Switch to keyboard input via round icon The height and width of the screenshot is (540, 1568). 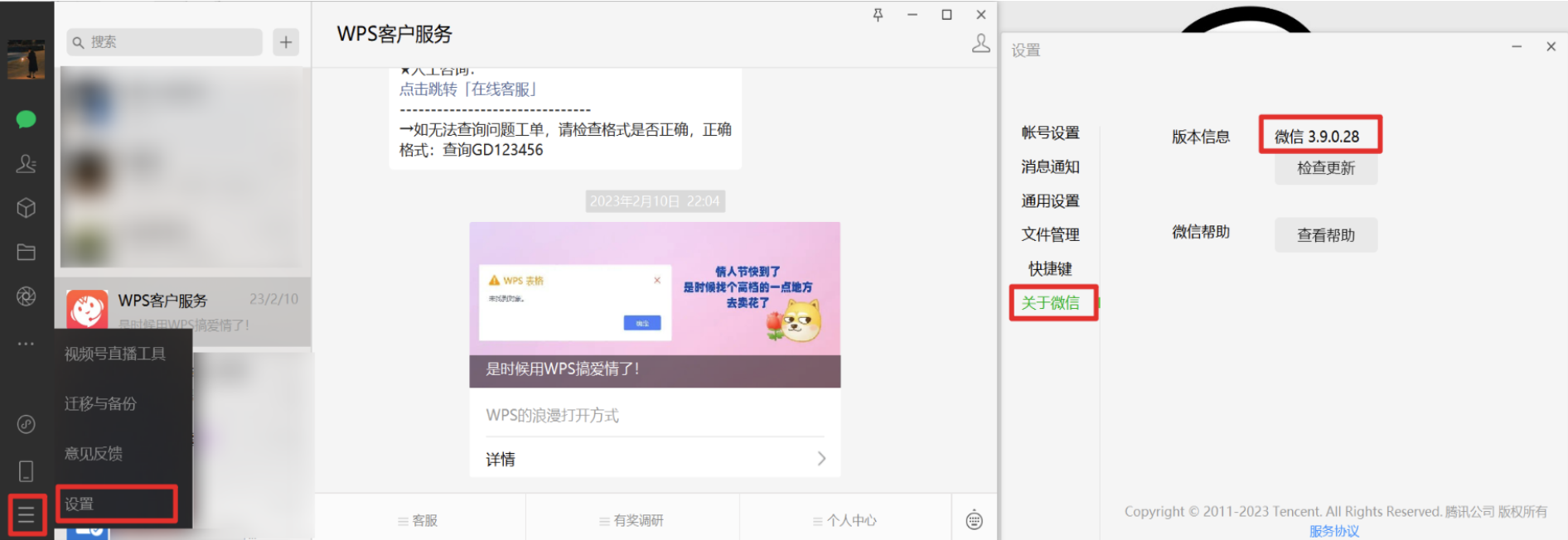point(975,520)
